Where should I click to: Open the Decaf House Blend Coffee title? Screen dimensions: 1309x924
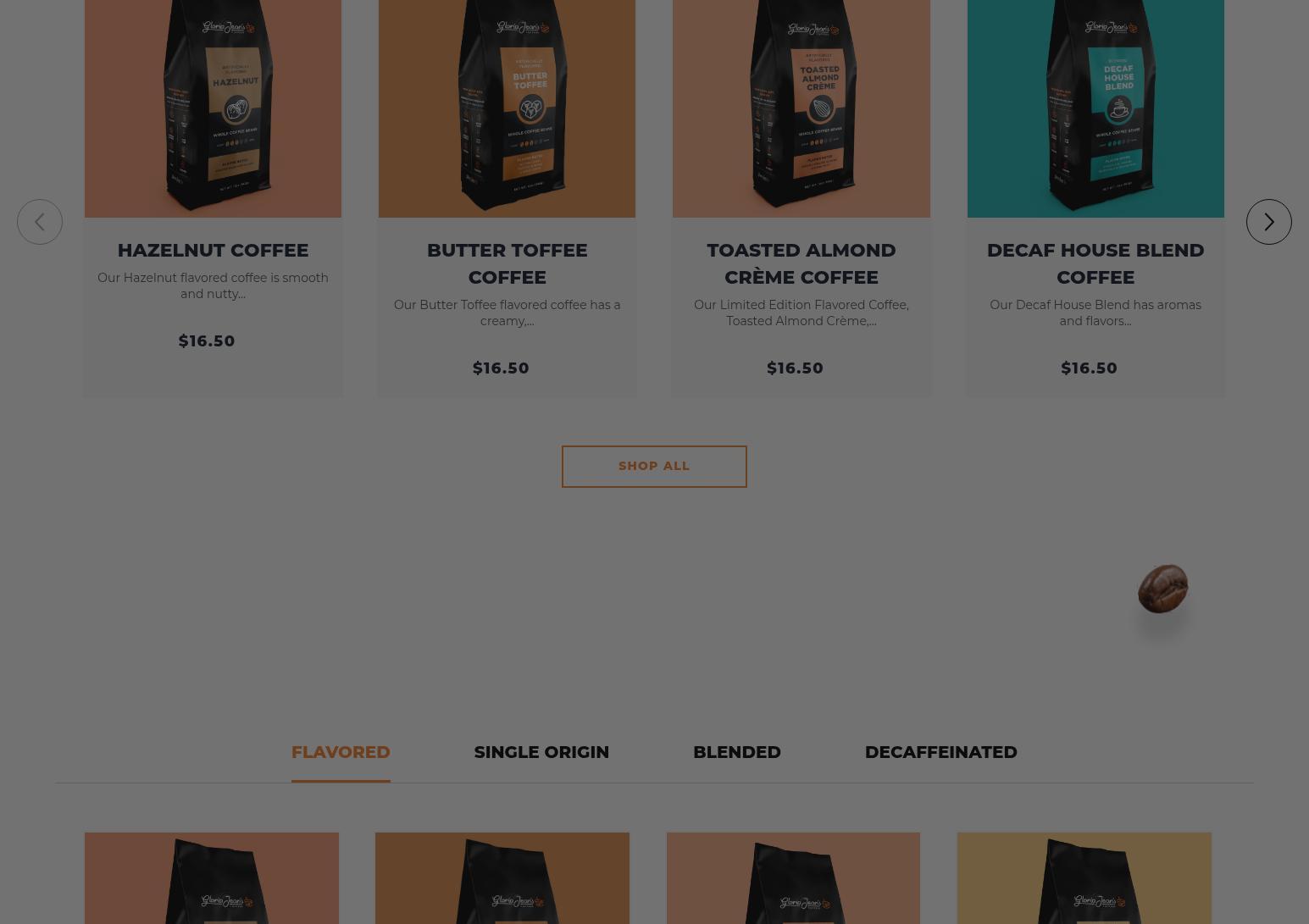point(1095,263)
